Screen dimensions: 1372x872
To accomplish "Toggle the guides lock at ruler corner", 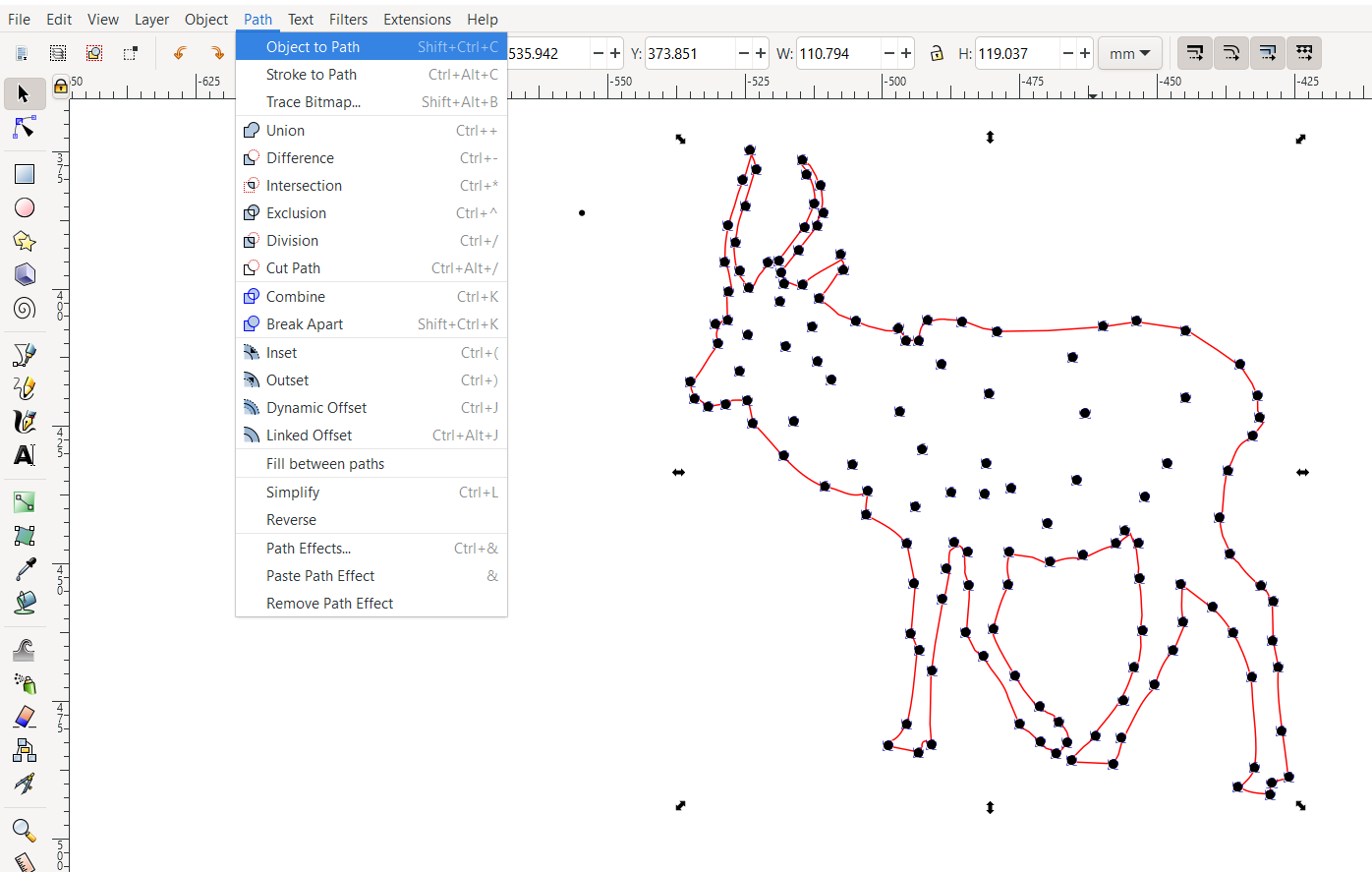I will (x=60, y=87).
